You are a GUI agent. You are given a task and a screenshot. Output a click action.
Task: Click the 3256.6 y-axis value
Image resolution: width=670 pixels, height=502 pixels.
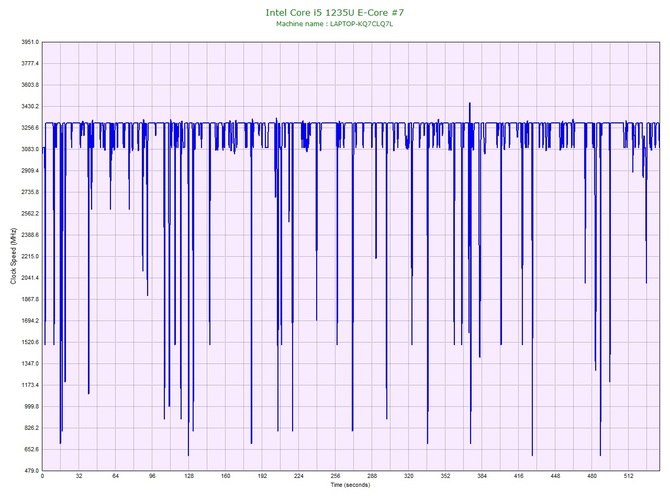30,127
